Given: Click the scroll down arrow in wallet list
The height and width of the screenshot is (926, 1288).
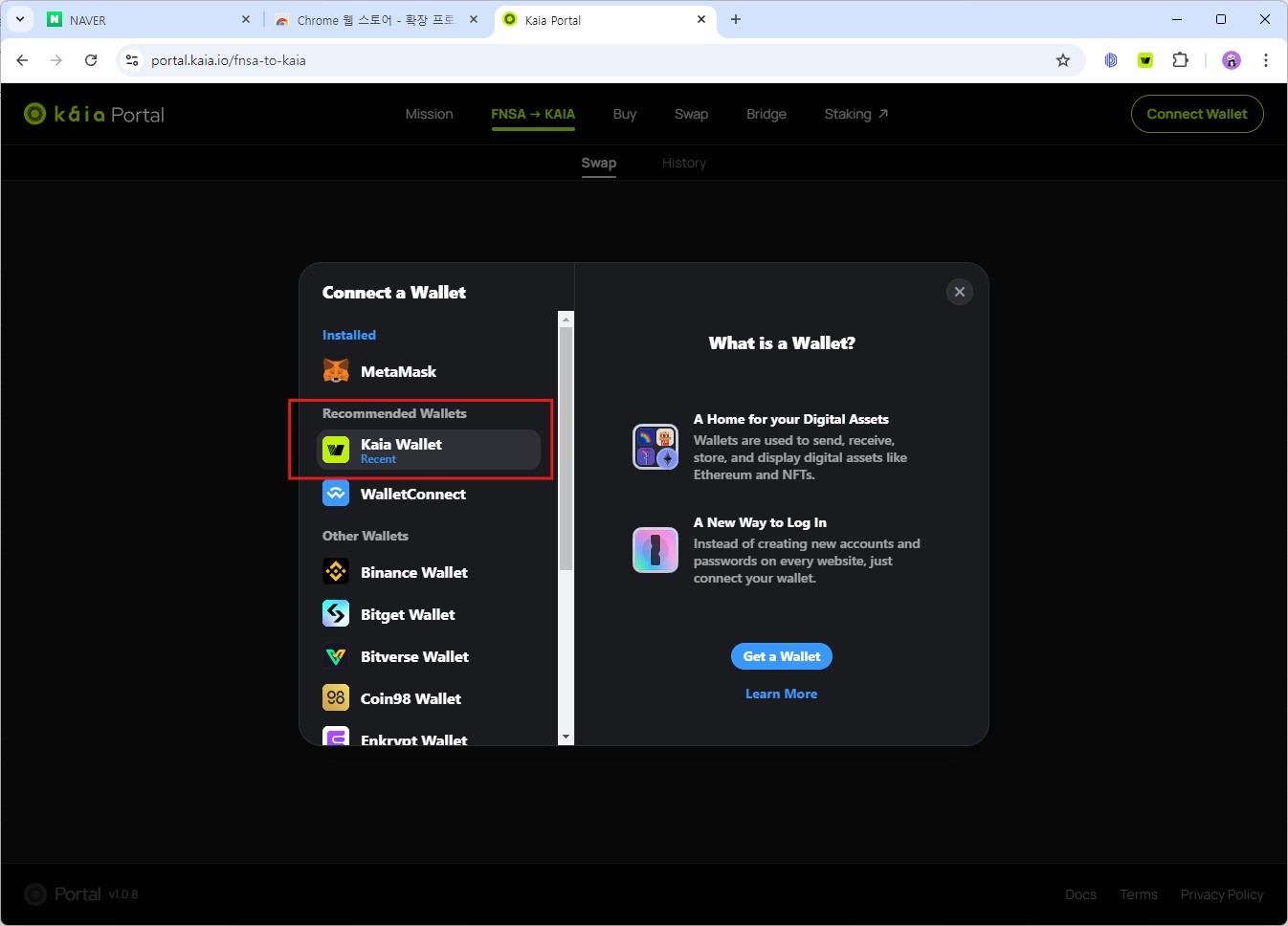Looking at the screenshot, I should [566, 737].
